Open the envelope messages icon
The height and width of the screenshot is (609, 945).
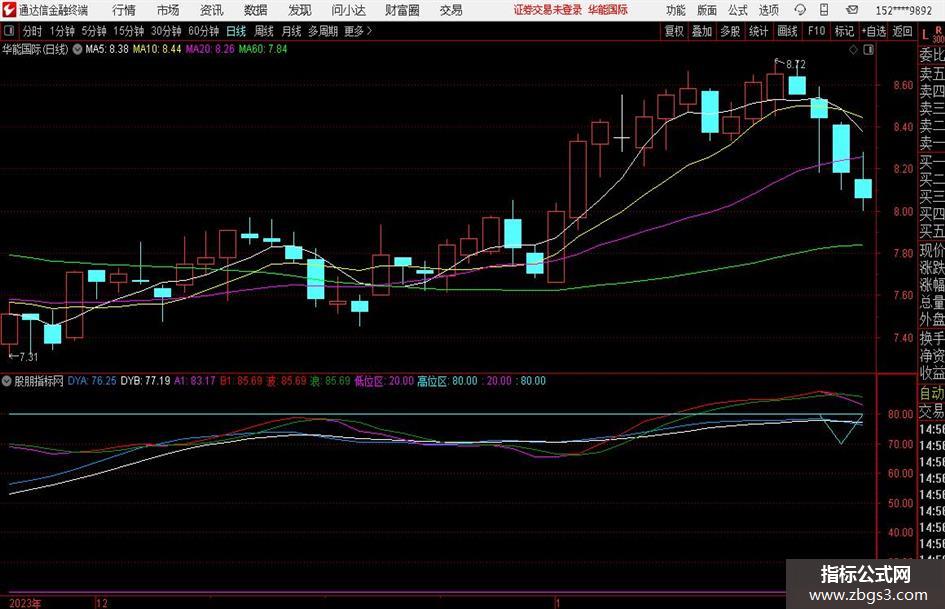pyautogui.click(x=852, y=10)
